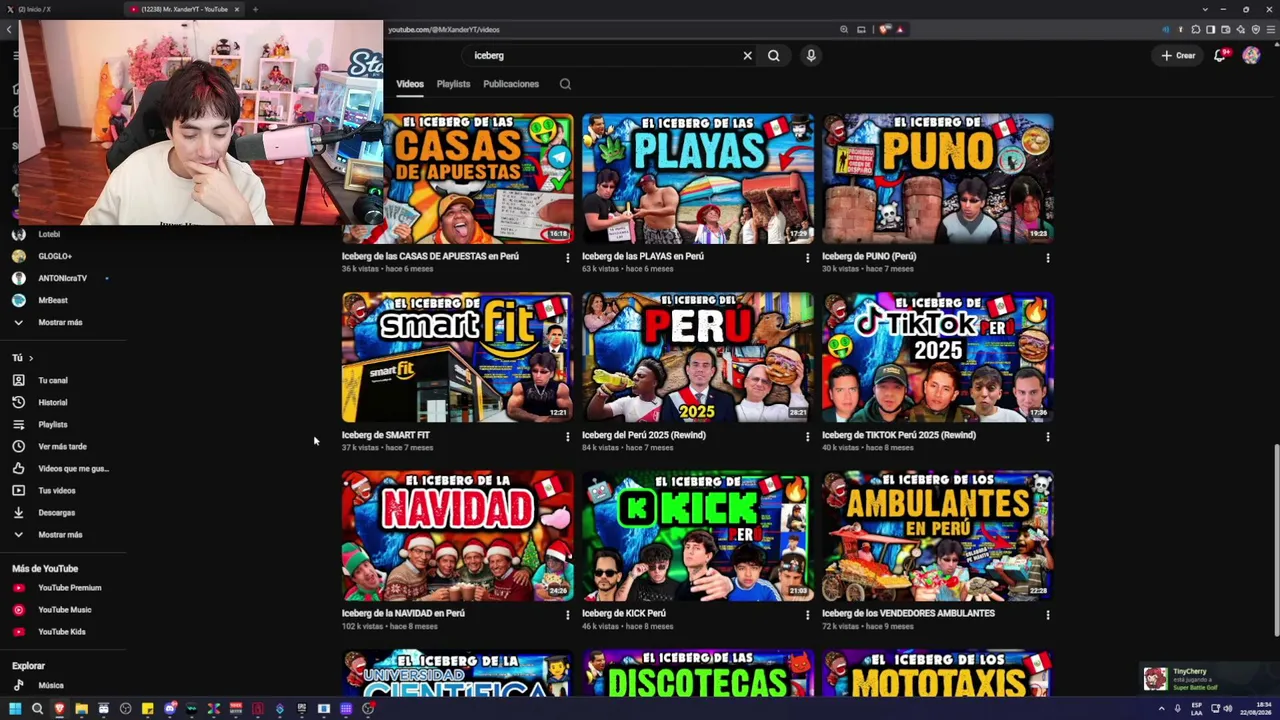
Task: Switch to the Playlists channel tab
Action: (453, 84)
